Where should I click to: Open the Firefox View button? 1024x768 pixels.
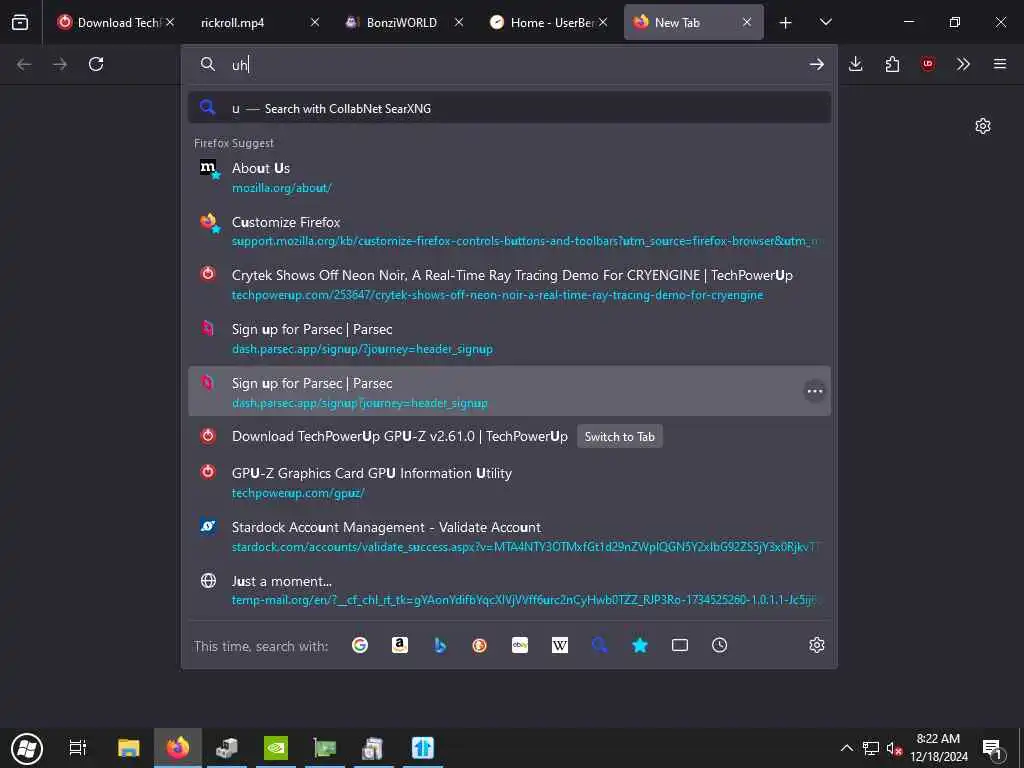(x=20, y=22)
